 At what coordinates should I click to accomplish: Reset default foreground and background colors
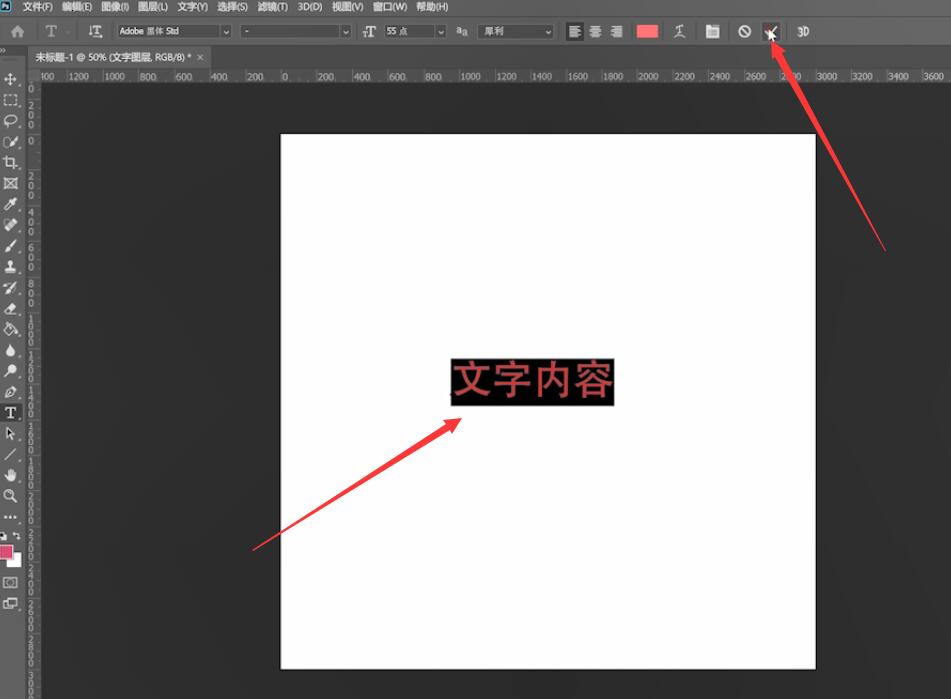pos(4,536)
